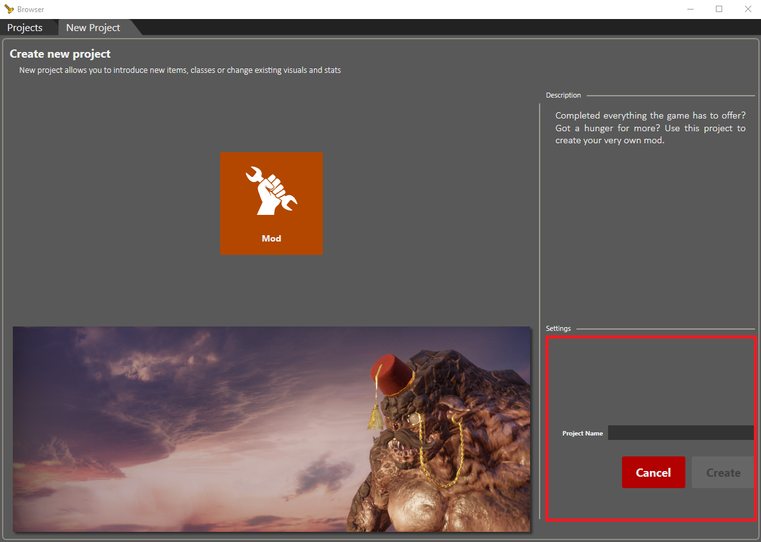Click the vertical divider beside Description panel

click(x=540, y=210)
